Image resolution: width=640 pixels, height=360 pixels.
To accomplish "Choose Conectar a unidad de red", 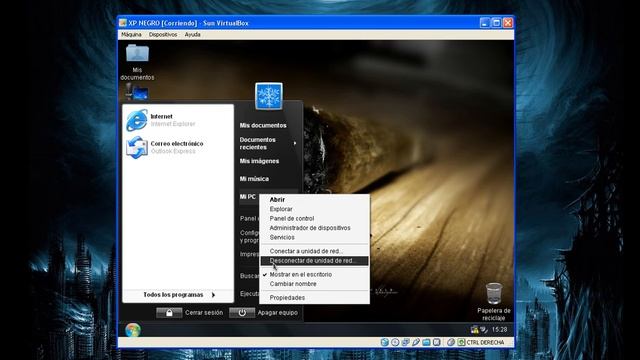I will 314,251.
